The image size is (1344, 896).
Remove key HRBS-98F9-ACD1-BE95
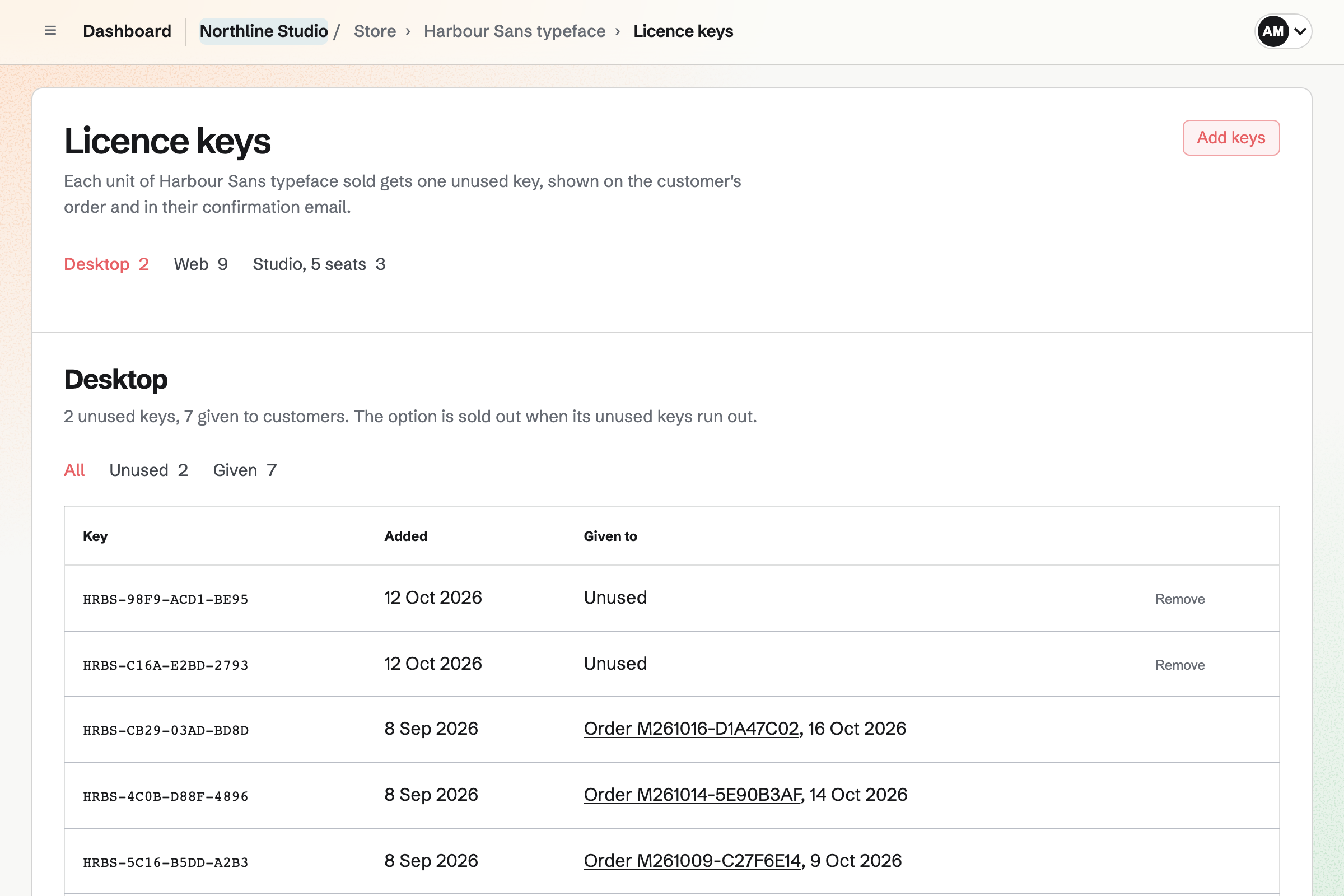tap(1179, 599)
